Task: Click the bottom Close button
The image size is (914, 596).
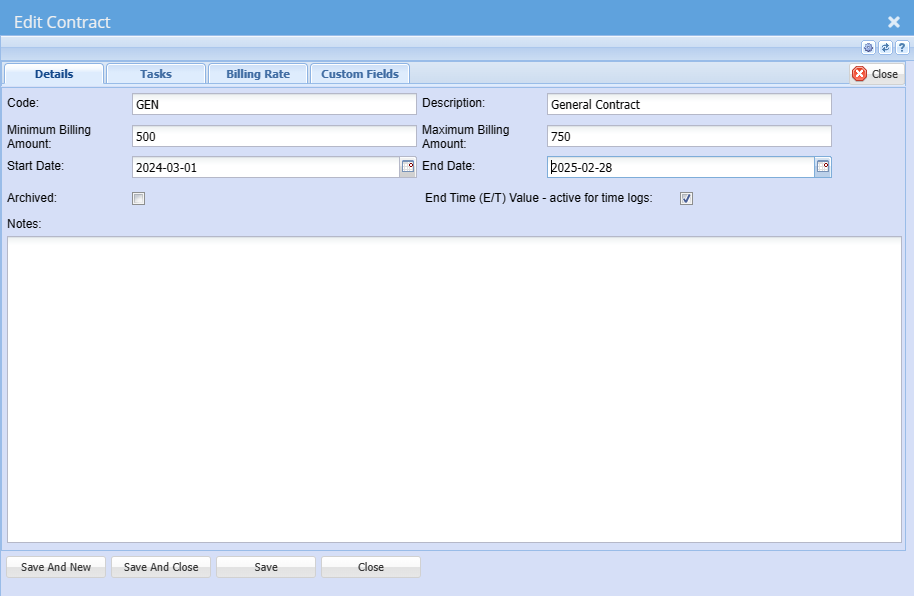Action: (x=371, y=567)
